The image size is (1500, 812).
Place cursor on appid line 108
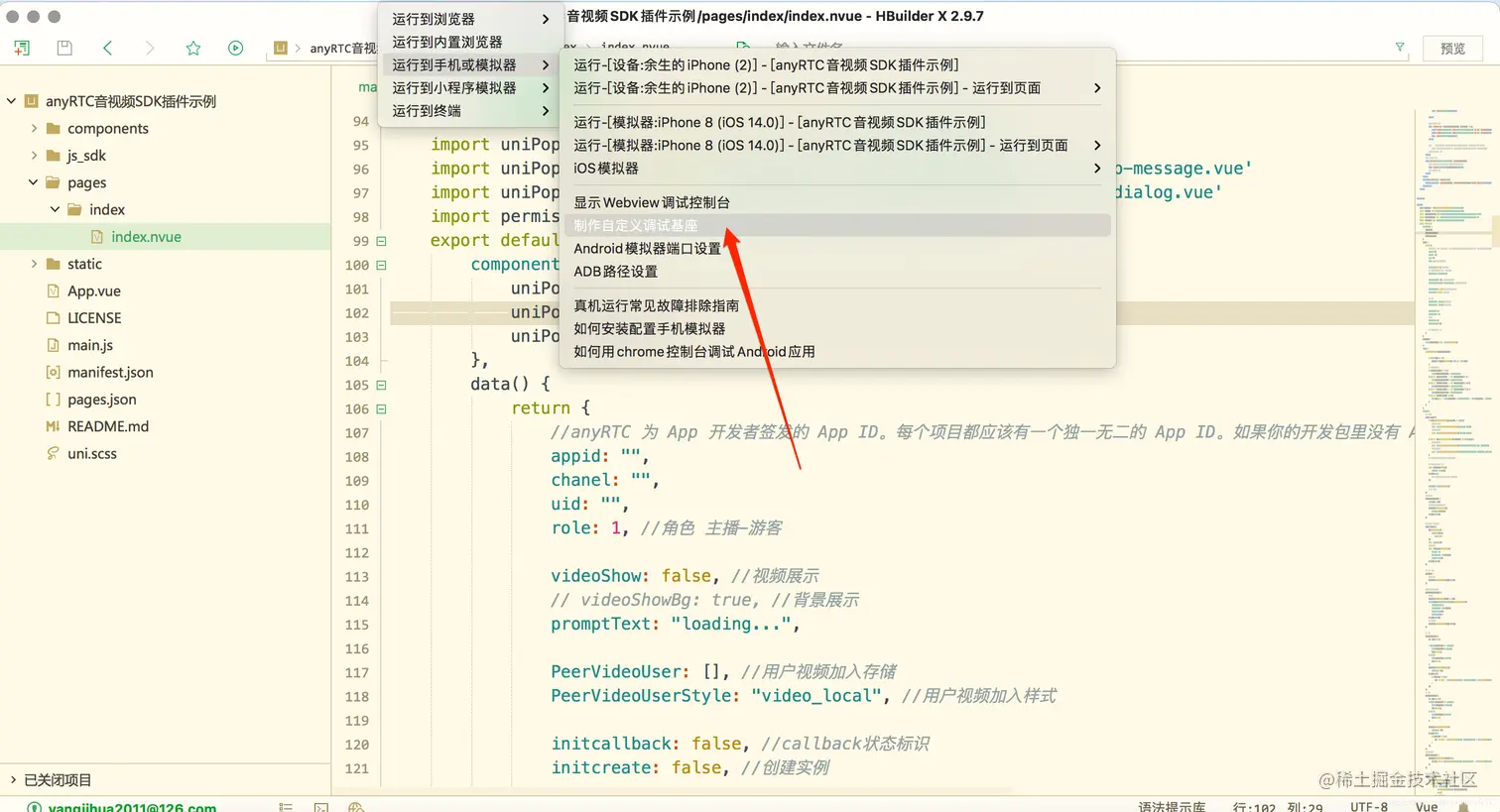click(599, 456)
